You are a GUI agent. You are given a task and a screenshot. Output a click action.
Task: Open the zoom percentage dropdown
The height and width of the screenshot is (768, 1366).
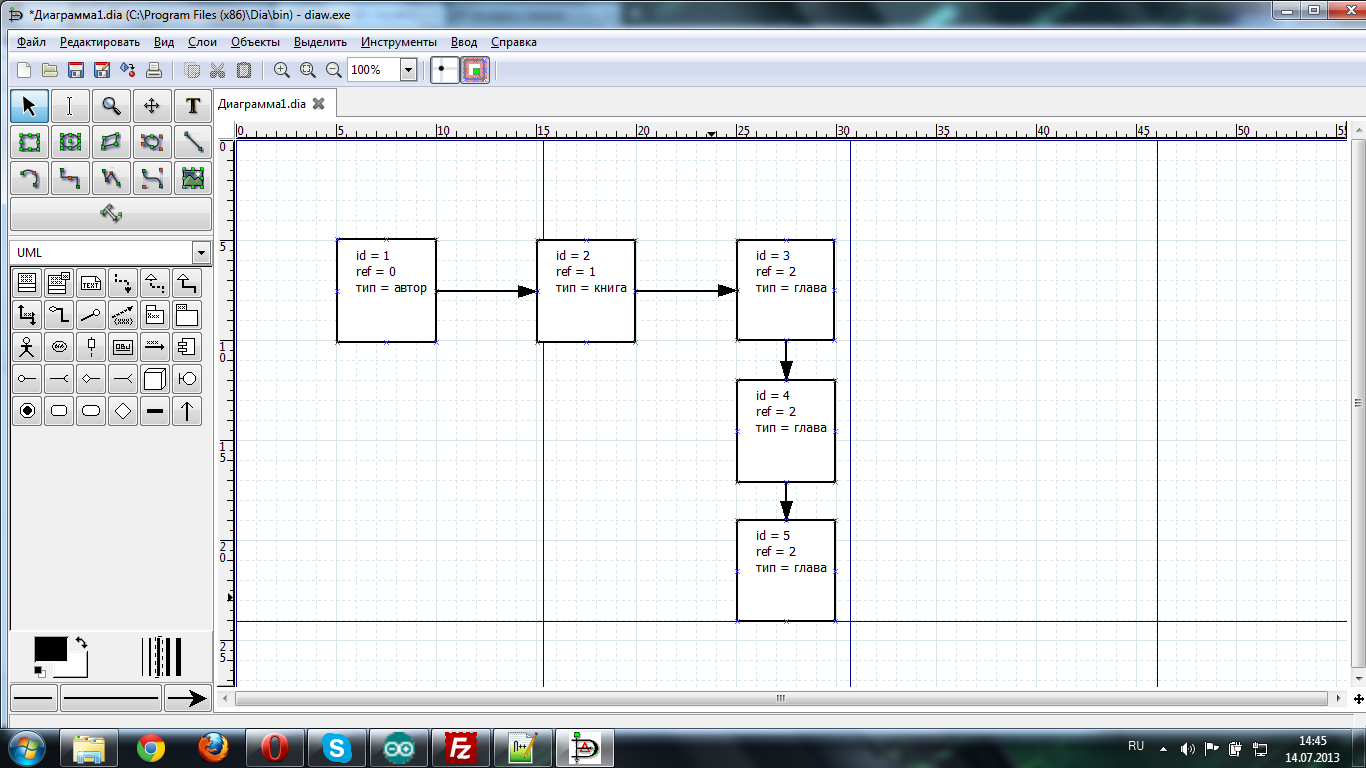pyautogui.click(x=408, y=70)
